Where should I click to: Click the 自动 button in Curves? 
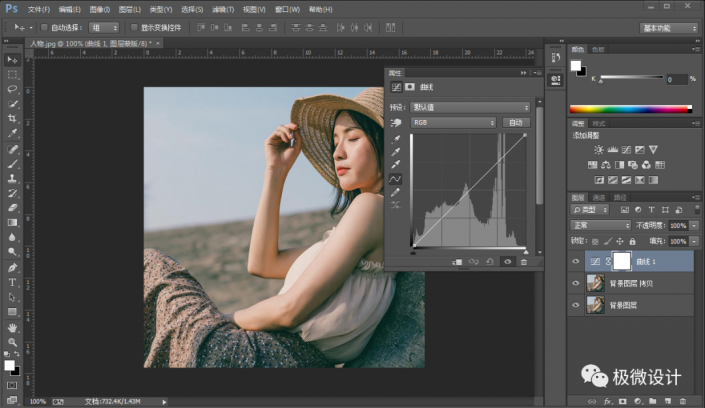pos(515,122)
